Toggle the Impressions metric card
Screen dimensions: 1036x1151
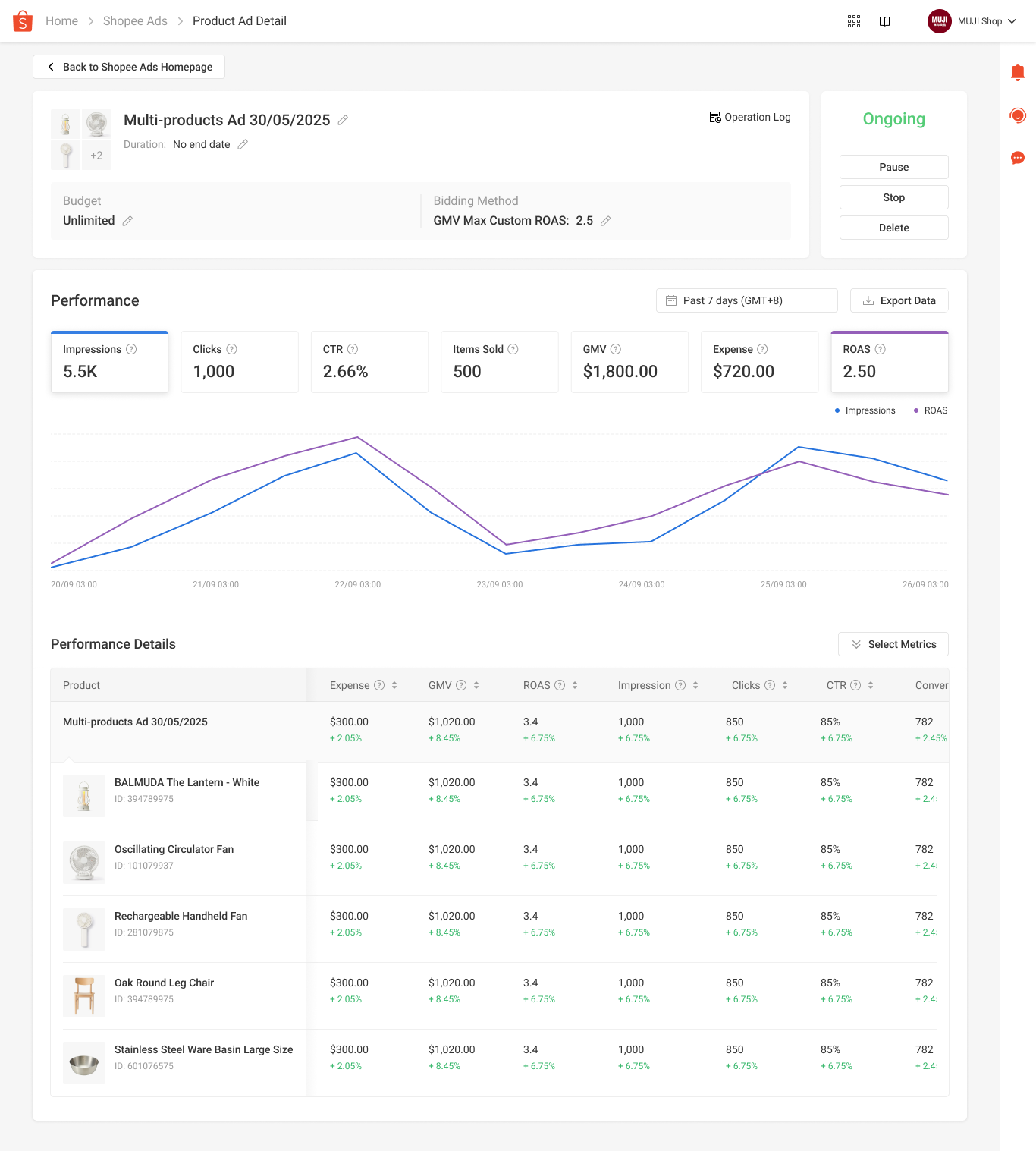click(109, 362)
